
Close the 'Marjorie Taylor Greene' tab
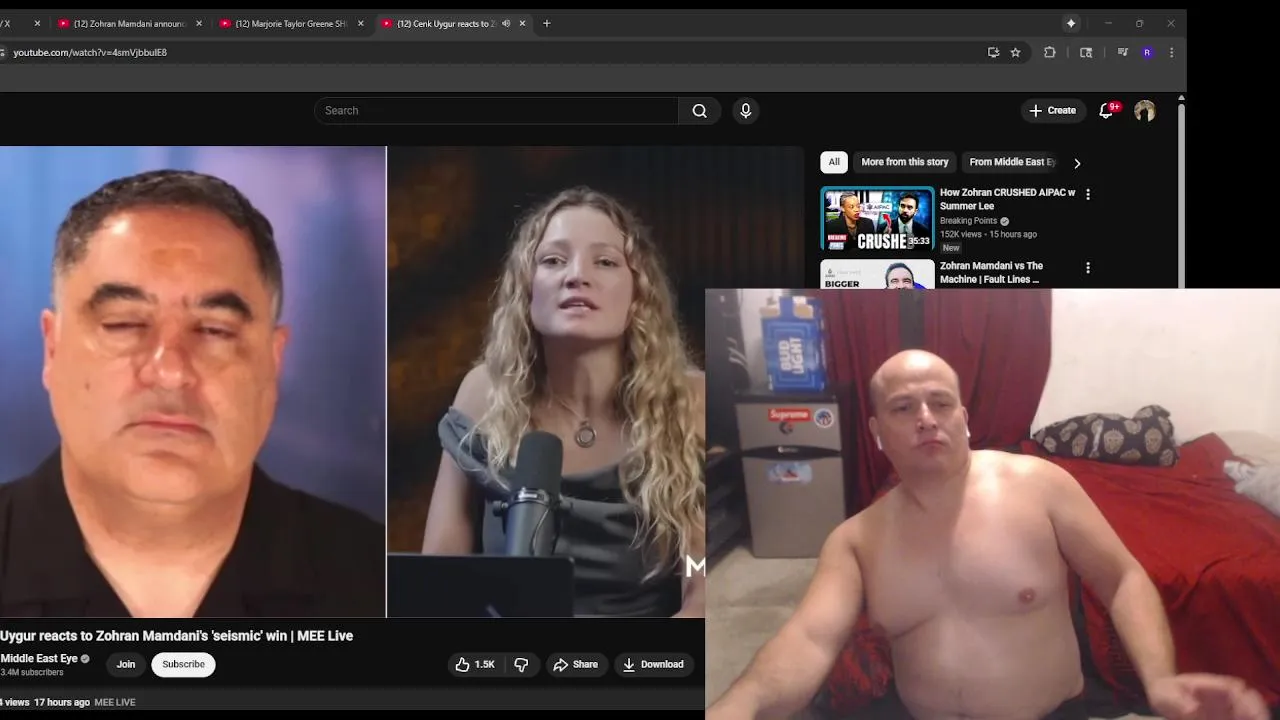(361, 23)
